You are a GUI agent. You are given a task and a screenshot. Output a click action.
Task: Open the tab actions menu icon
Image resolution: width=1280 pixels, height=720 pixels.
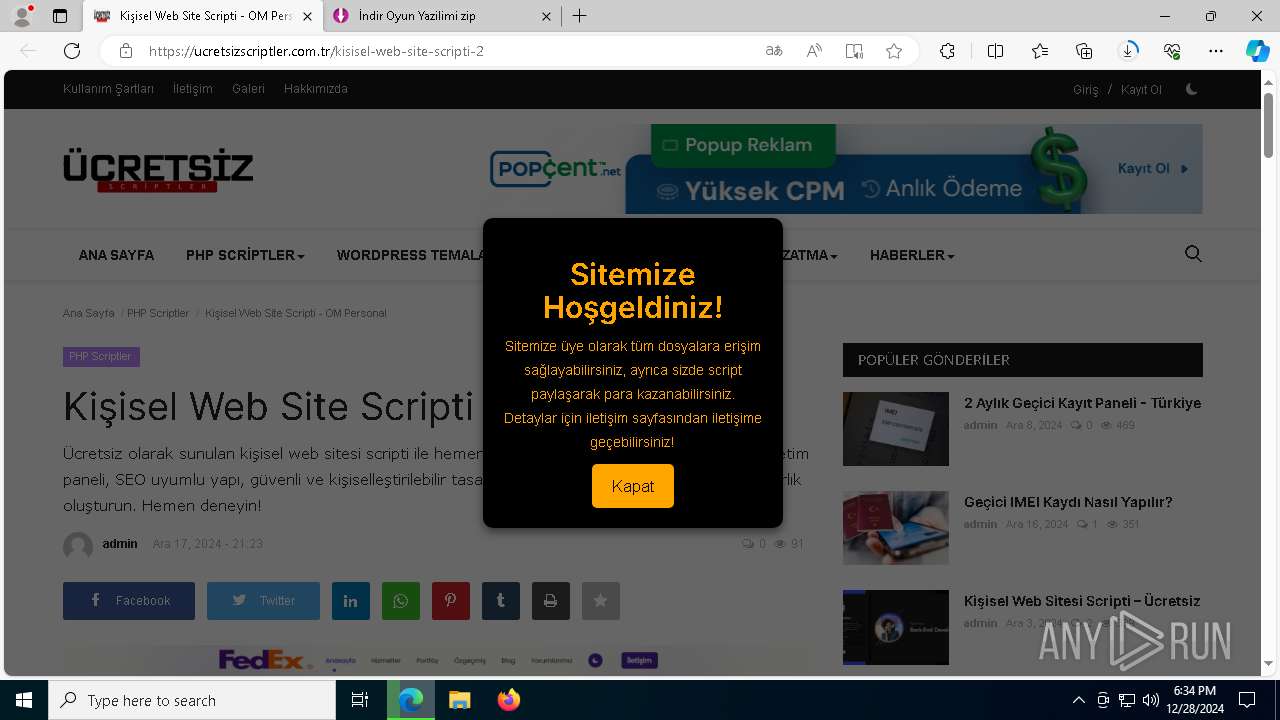click(x=60, y=16)
